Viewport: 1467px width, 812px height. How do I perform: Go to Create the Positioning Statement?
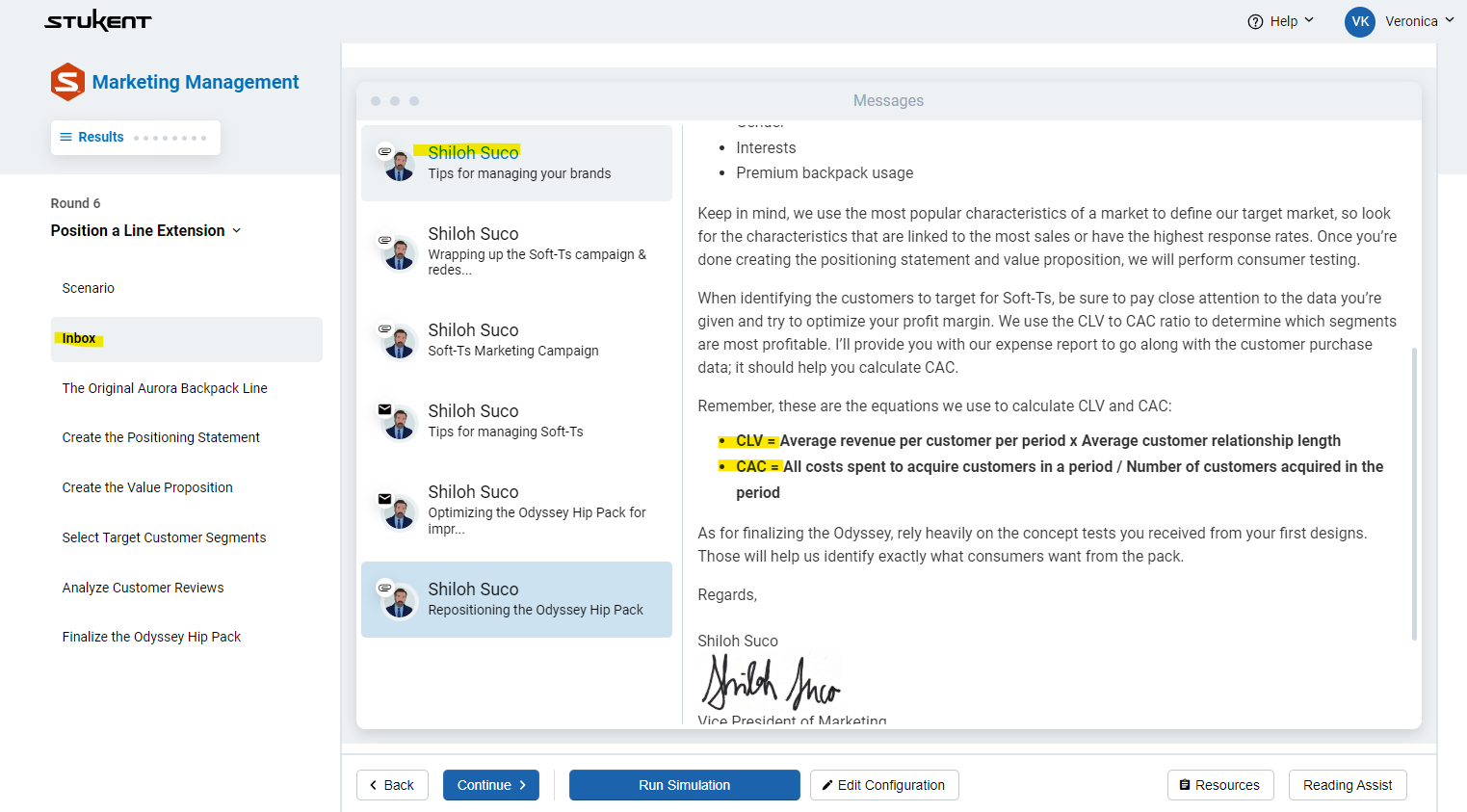pyautogui.click(x=161, y=437)
